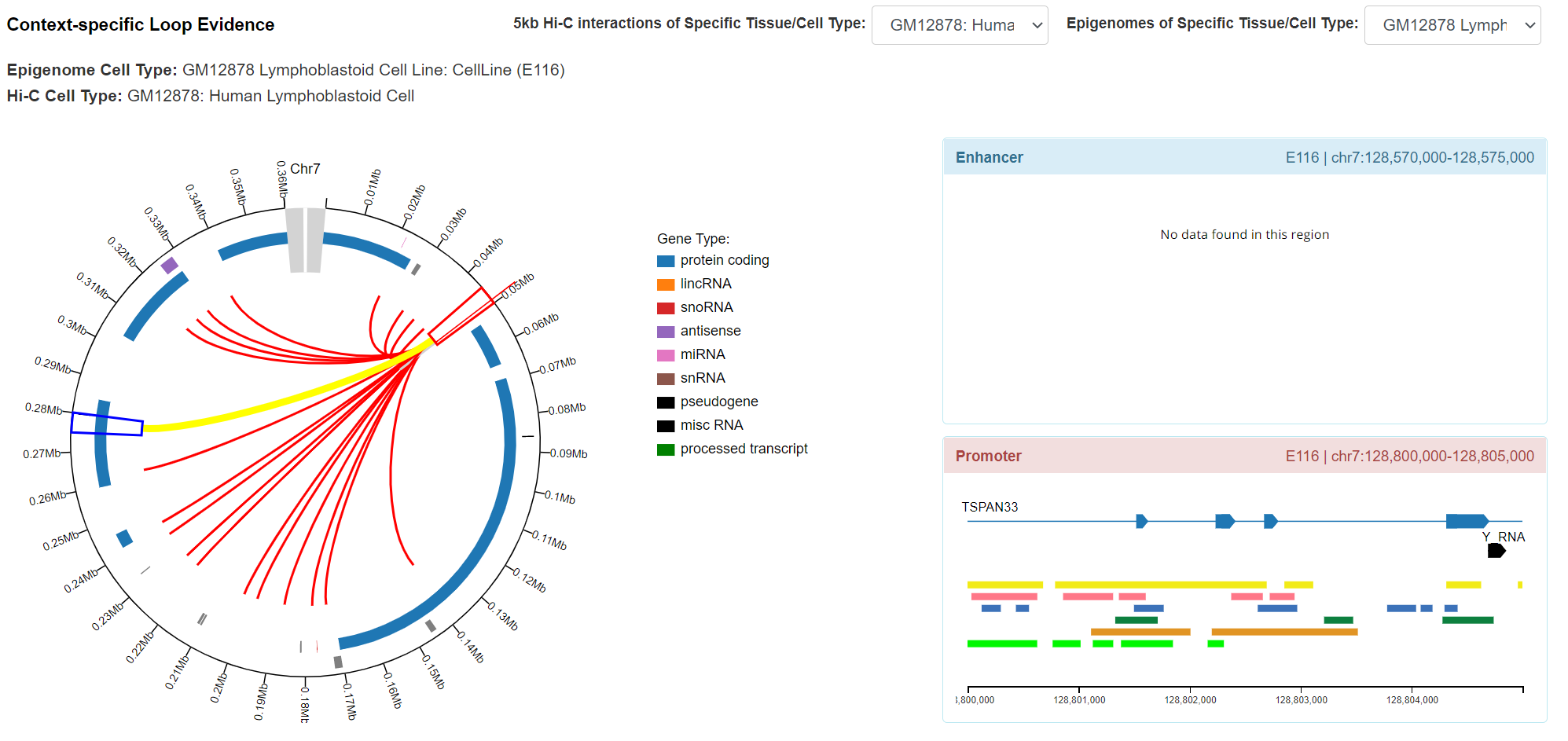Viewport: 1568px width, 741px height.
Task: Click the Promoter panel header
Action: pos(1245,456)
